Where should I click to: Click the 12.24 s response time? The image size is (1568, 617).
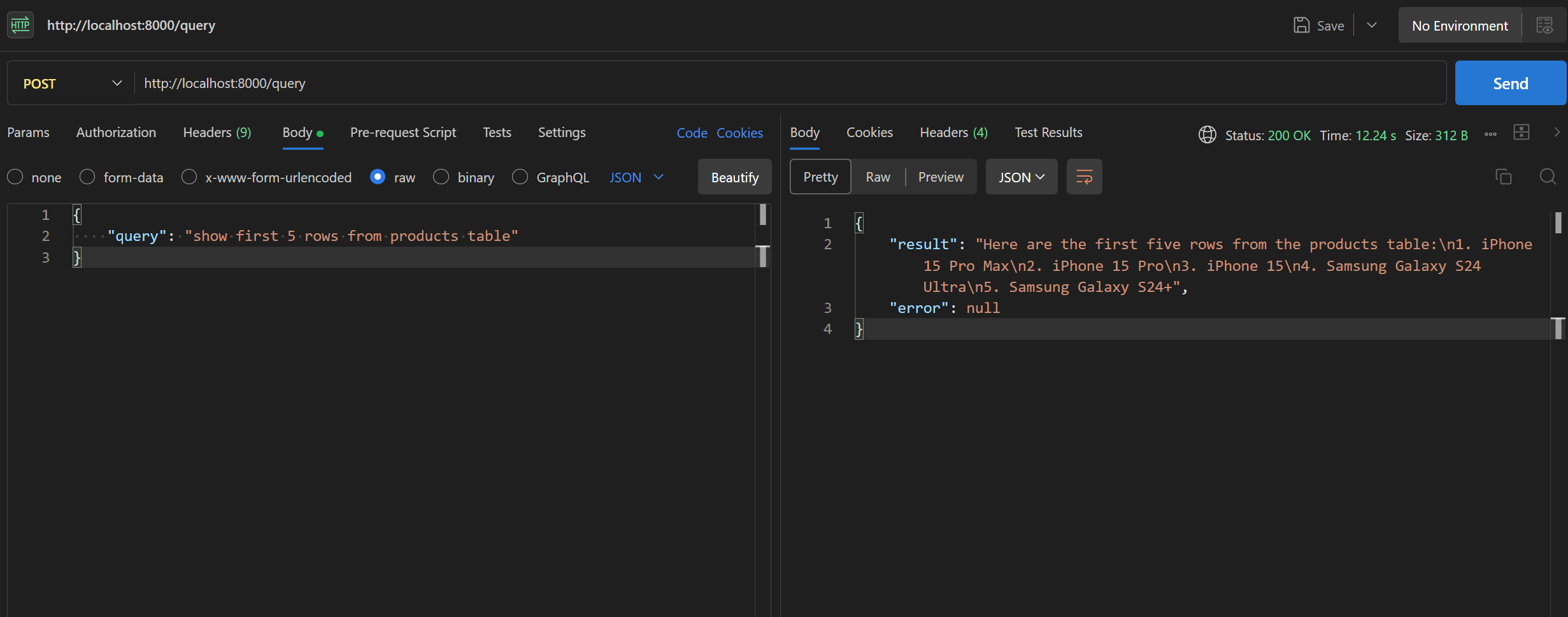coord(1376,135)
